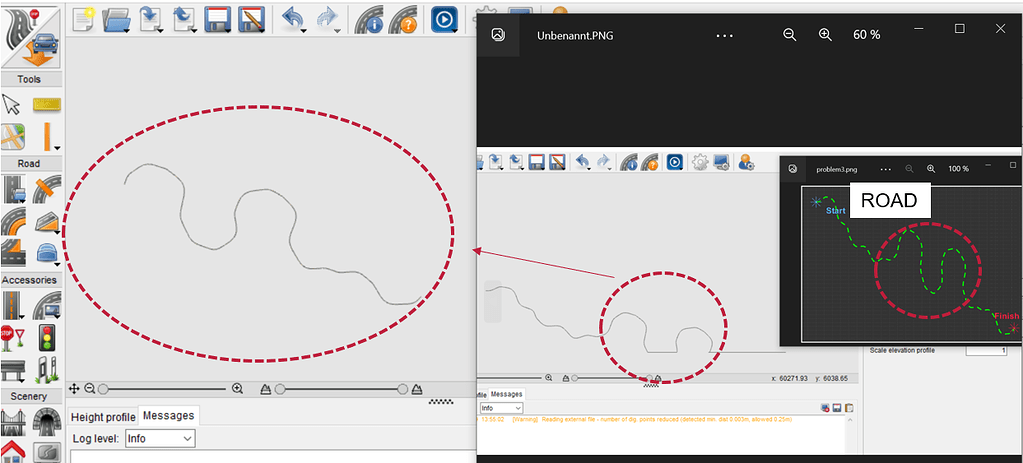Click the Scale elevation profile input field
The width and height of the screenshot is (1023, 463).
(986, 350)
